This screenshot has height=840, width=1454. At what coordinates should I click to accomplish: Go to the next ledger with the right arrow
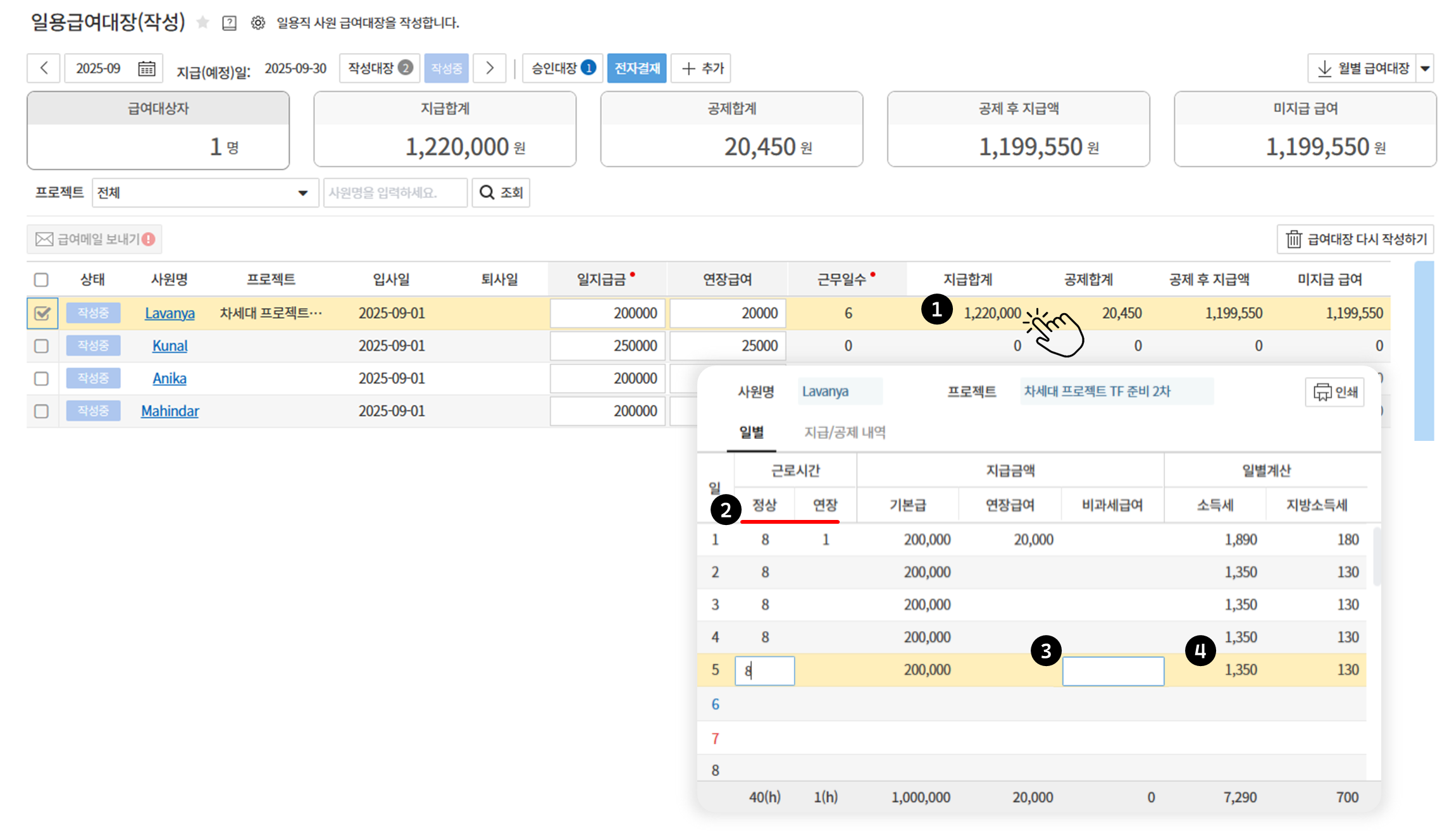[489, 68]
